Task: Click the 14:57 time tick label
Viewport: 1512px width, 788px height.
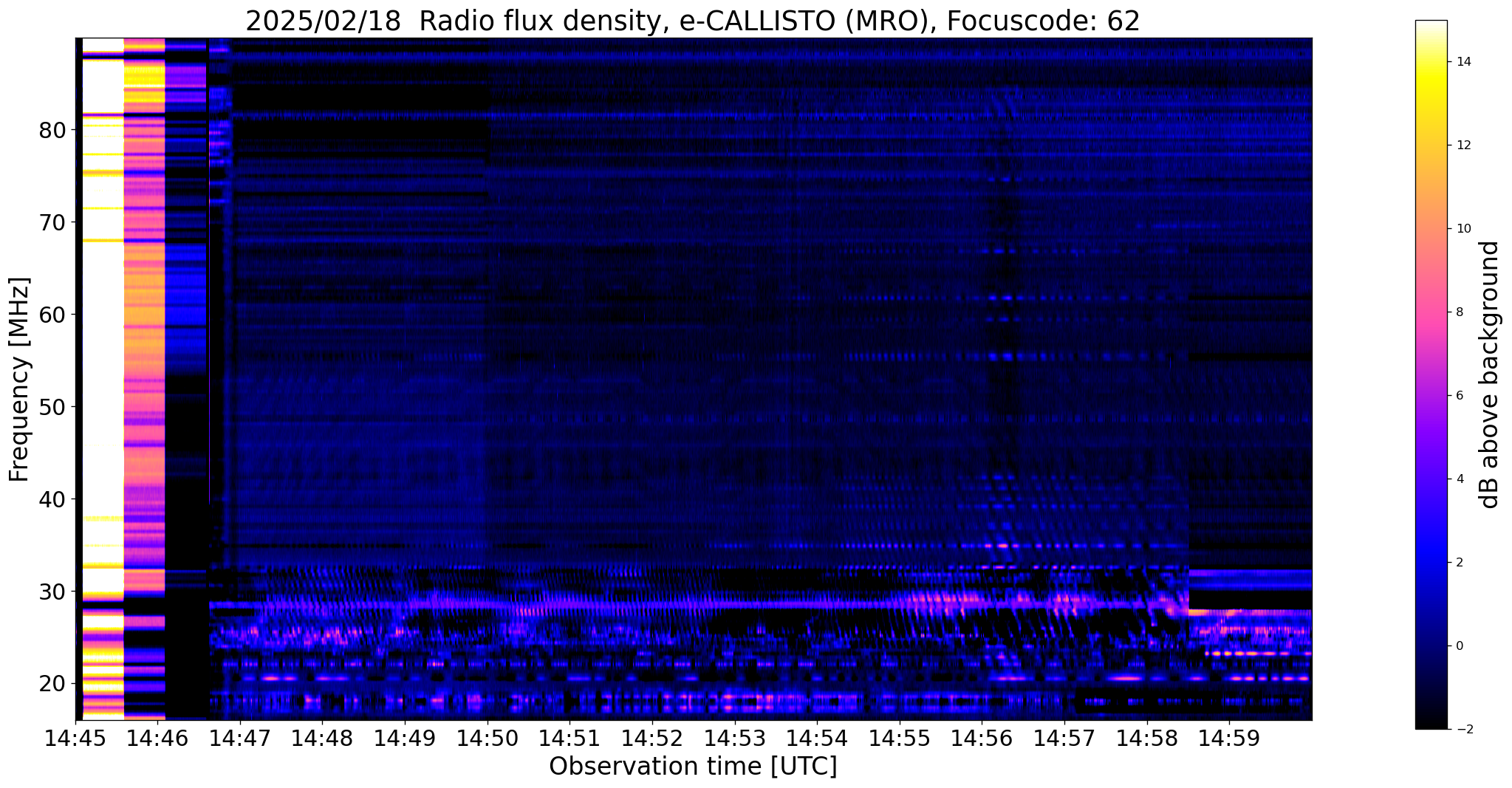Action: [x=1064, y=738]
